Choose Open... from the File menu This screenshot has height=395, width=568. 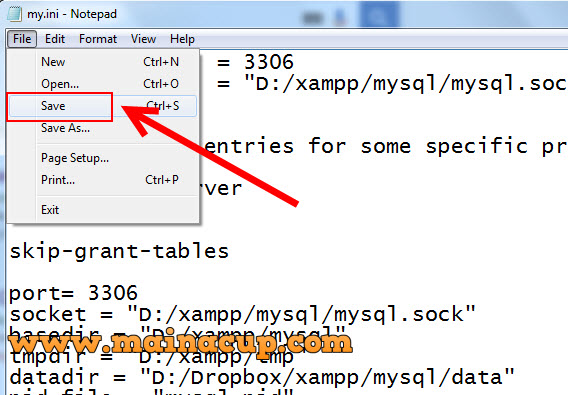click(103, 84)
